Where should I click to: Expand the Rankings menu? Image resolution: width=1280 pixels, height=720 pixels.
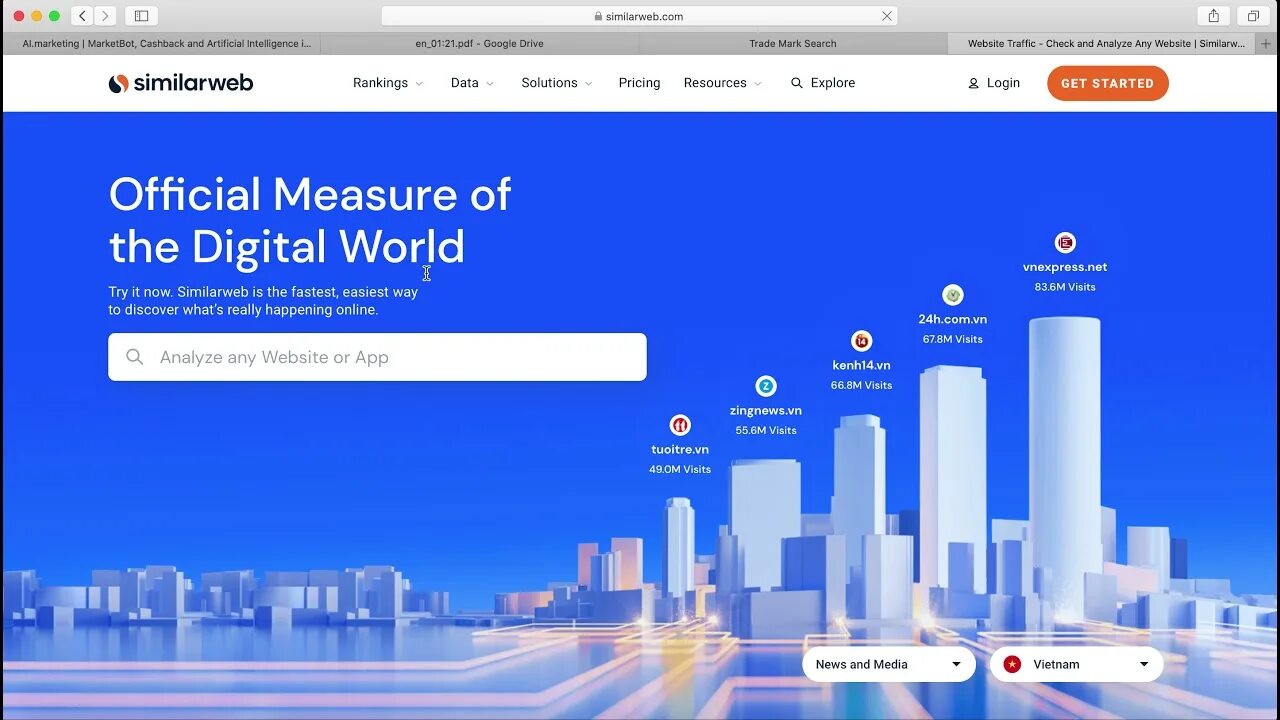click(388, 83)
